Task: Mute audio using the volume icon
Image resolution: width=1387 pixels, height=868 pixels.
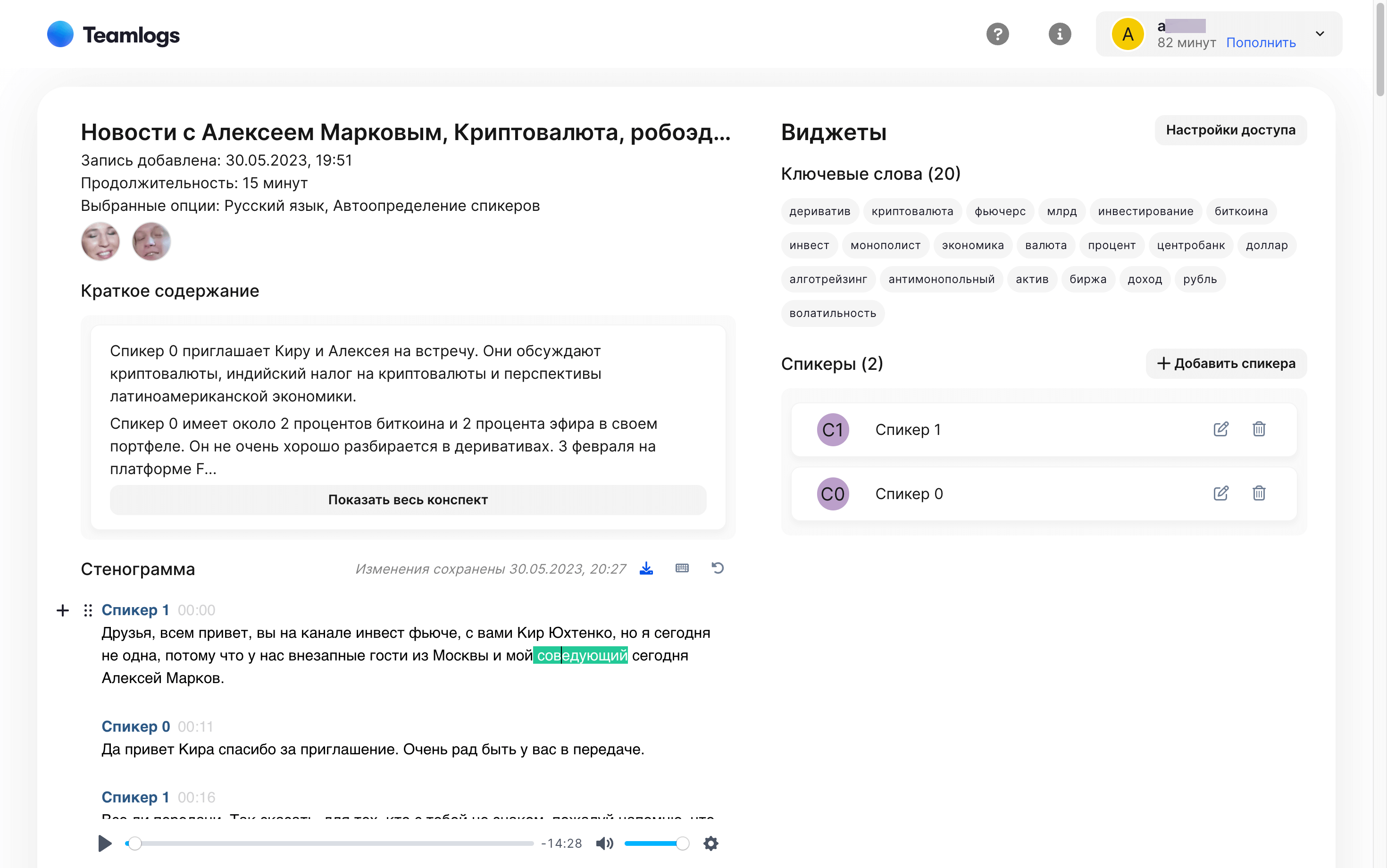Action: click(604, 843)
